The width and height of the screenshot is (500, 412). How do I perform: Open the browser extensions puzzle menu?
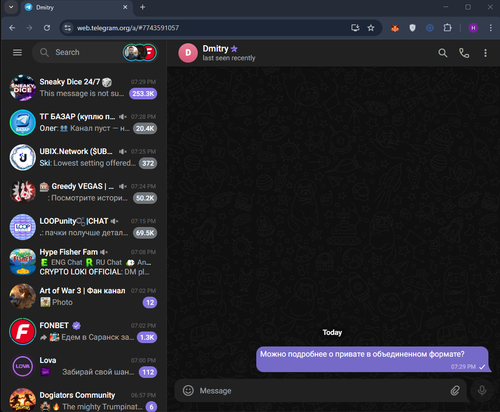coord(447,28)
